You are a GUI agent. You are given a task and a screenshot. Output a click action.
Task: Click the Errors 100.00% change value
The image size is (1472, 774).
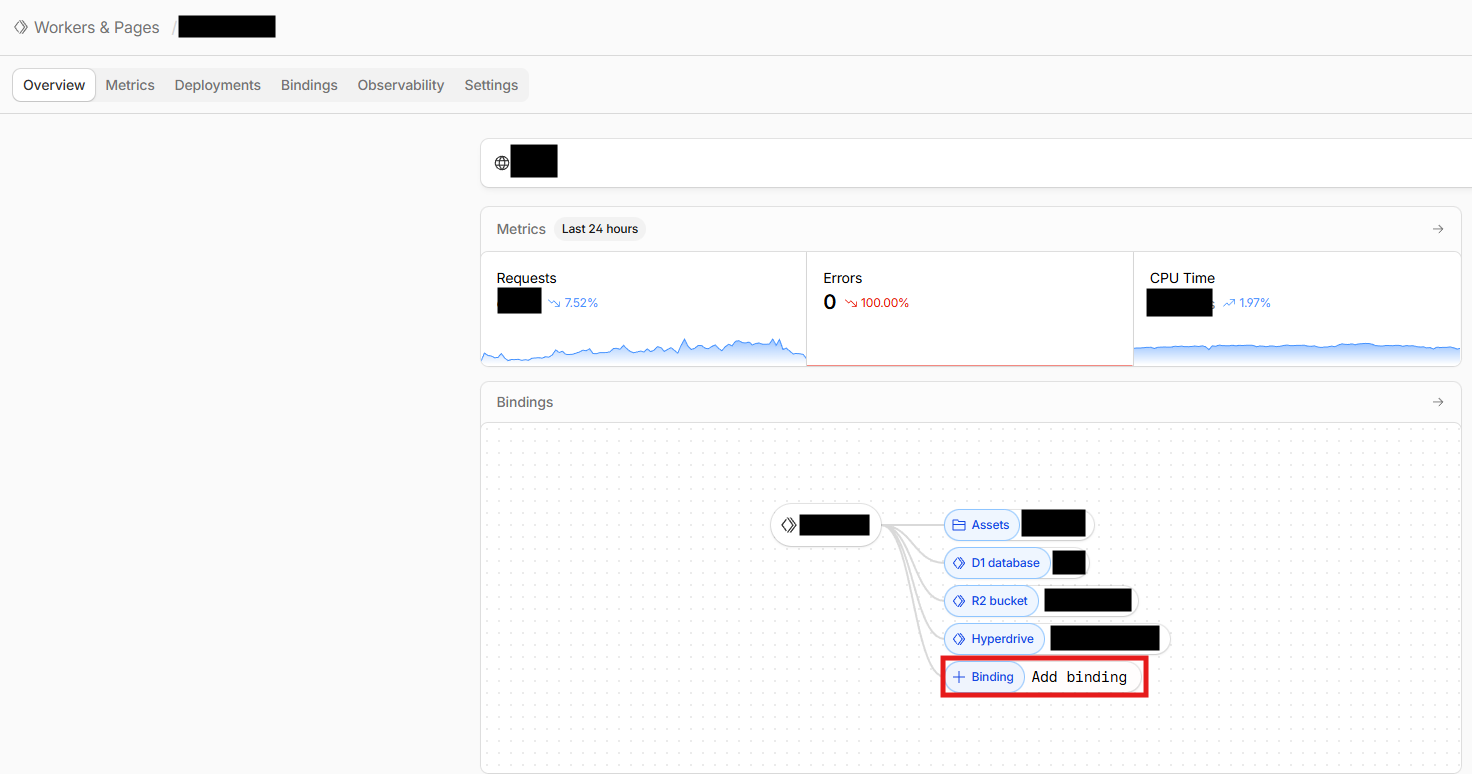tap(885, 303)
